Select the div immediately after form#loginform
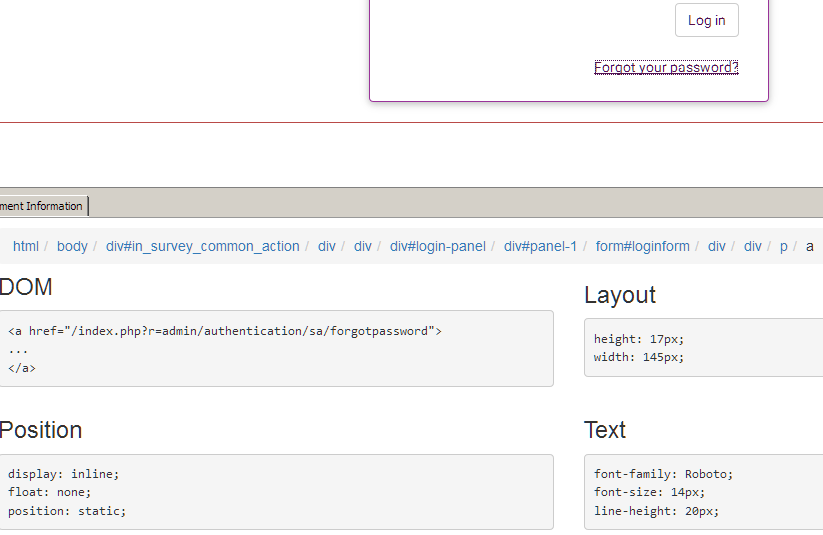Screen dimensions: 823x535 tap(717, 246)
